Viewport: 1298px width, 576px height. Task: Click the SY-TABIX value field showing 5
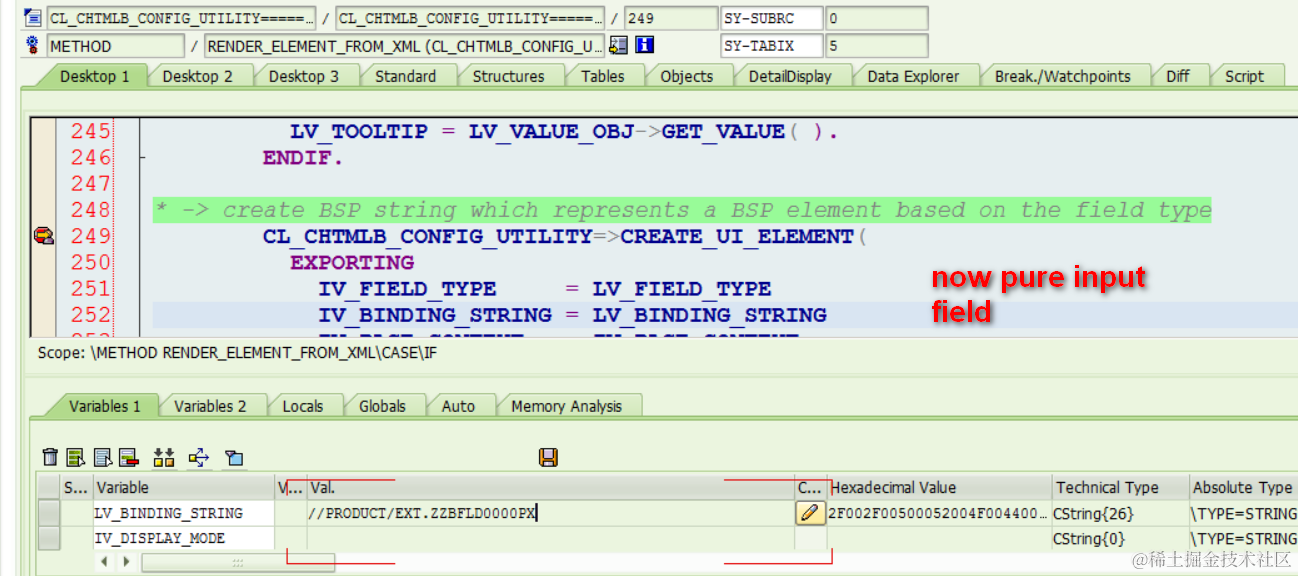[x=877, y=46]
